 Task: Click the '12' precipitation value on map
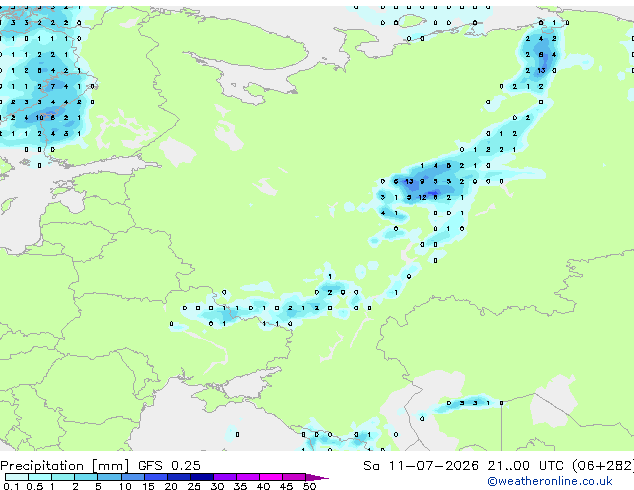[x=422, y=197]
